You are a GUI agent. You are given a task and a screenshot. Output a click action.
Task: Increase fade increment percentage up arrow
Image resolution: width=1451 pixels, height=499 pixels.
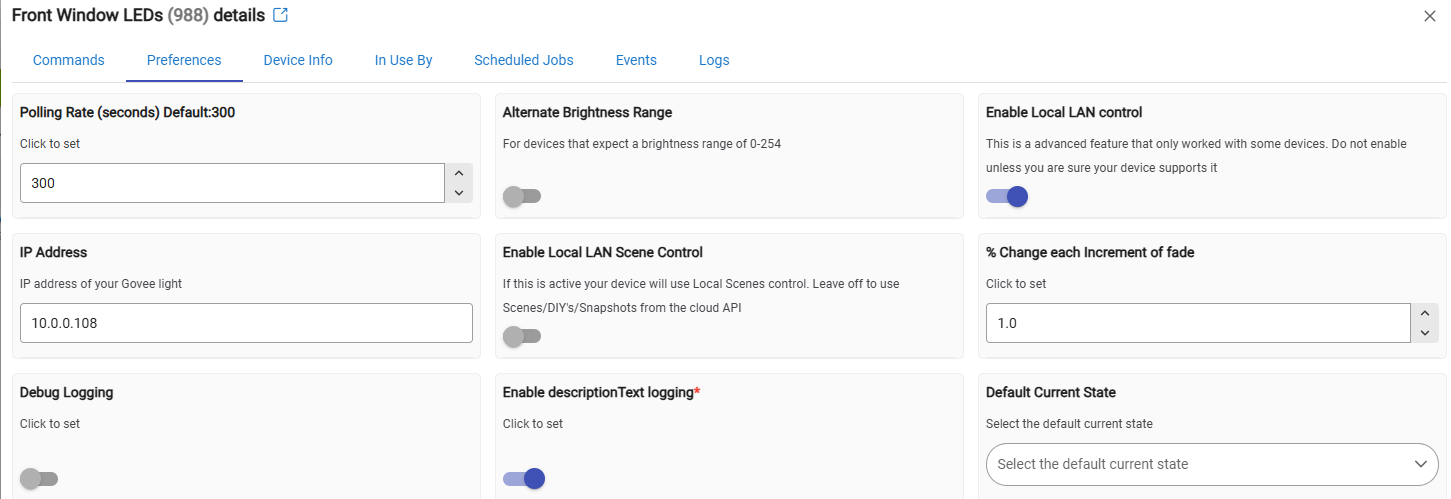1425,314
